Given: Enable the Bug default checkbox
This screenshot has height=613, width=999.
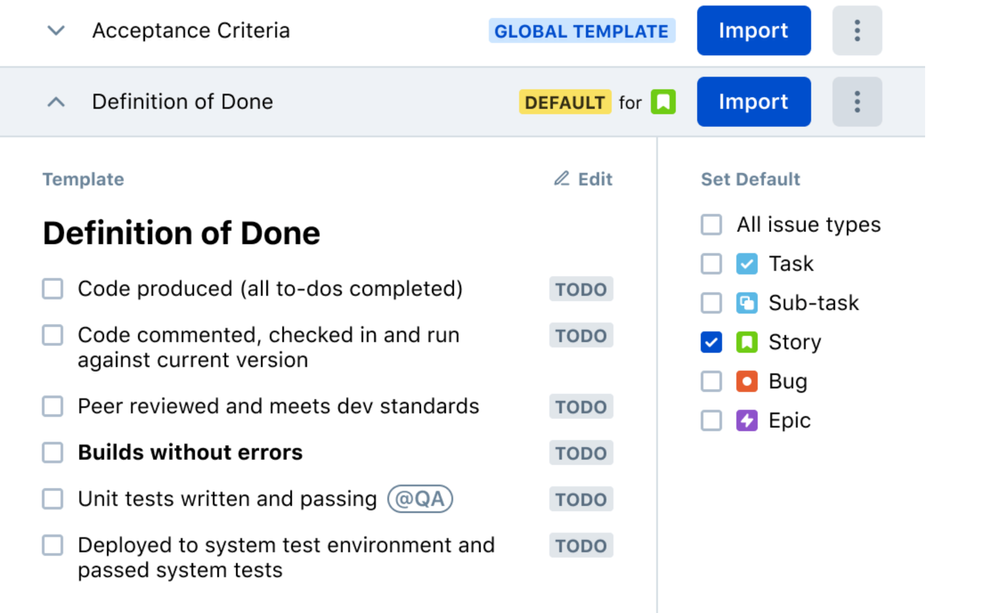Looking at the screenshot, I should [711, 381].
